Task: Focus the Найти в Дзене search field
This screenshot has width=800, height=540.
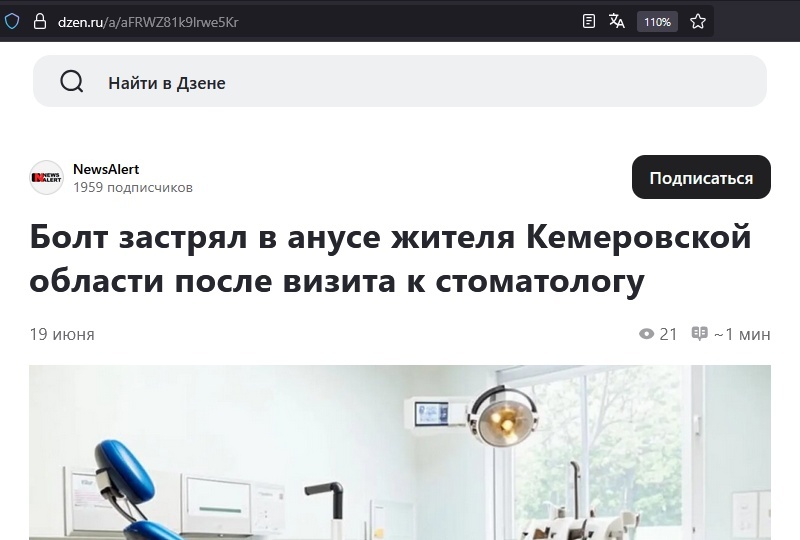Action: (400, 82)
